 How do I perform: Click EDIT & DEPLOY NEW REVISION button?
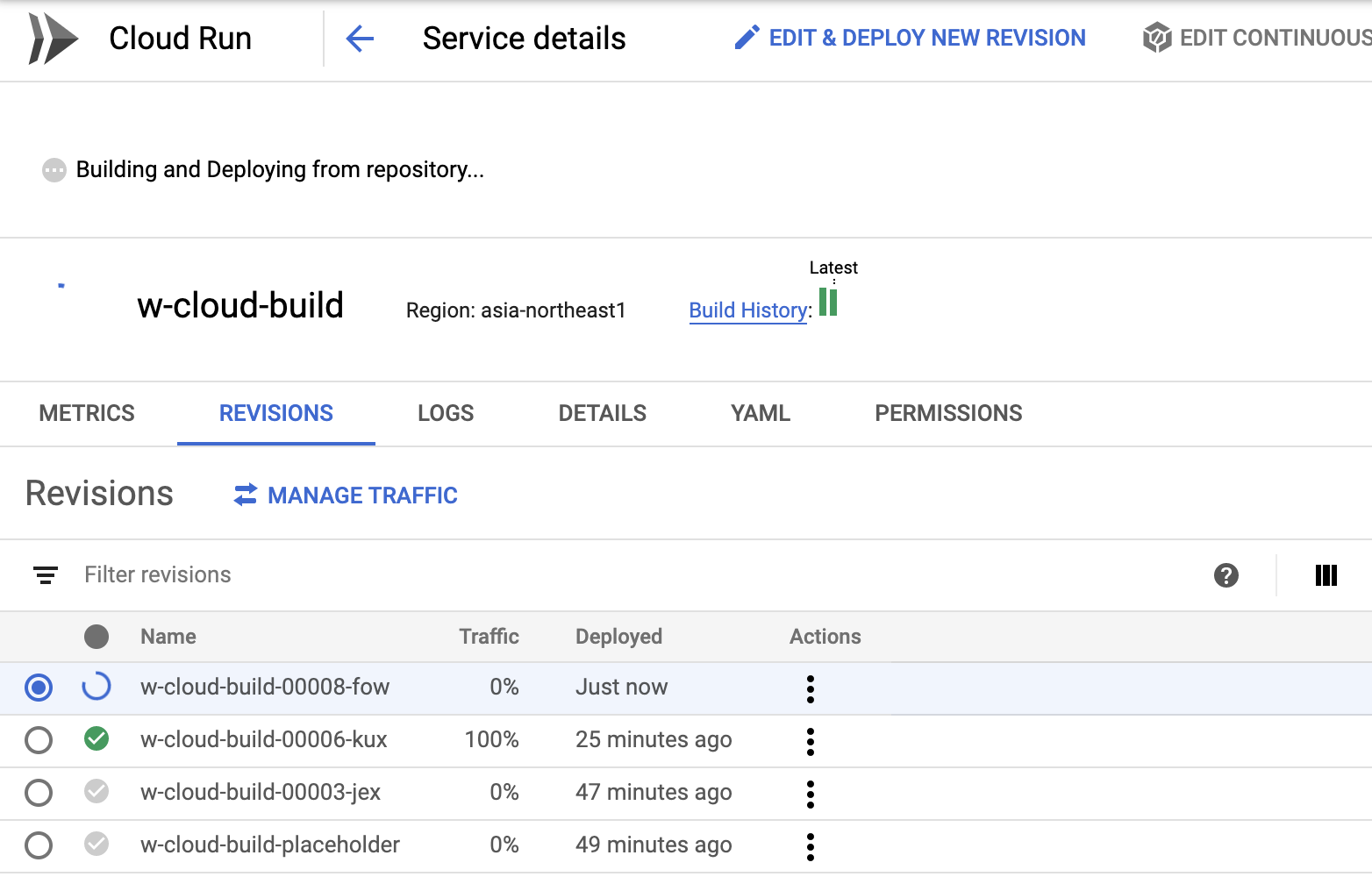click(x=910, y=38)
